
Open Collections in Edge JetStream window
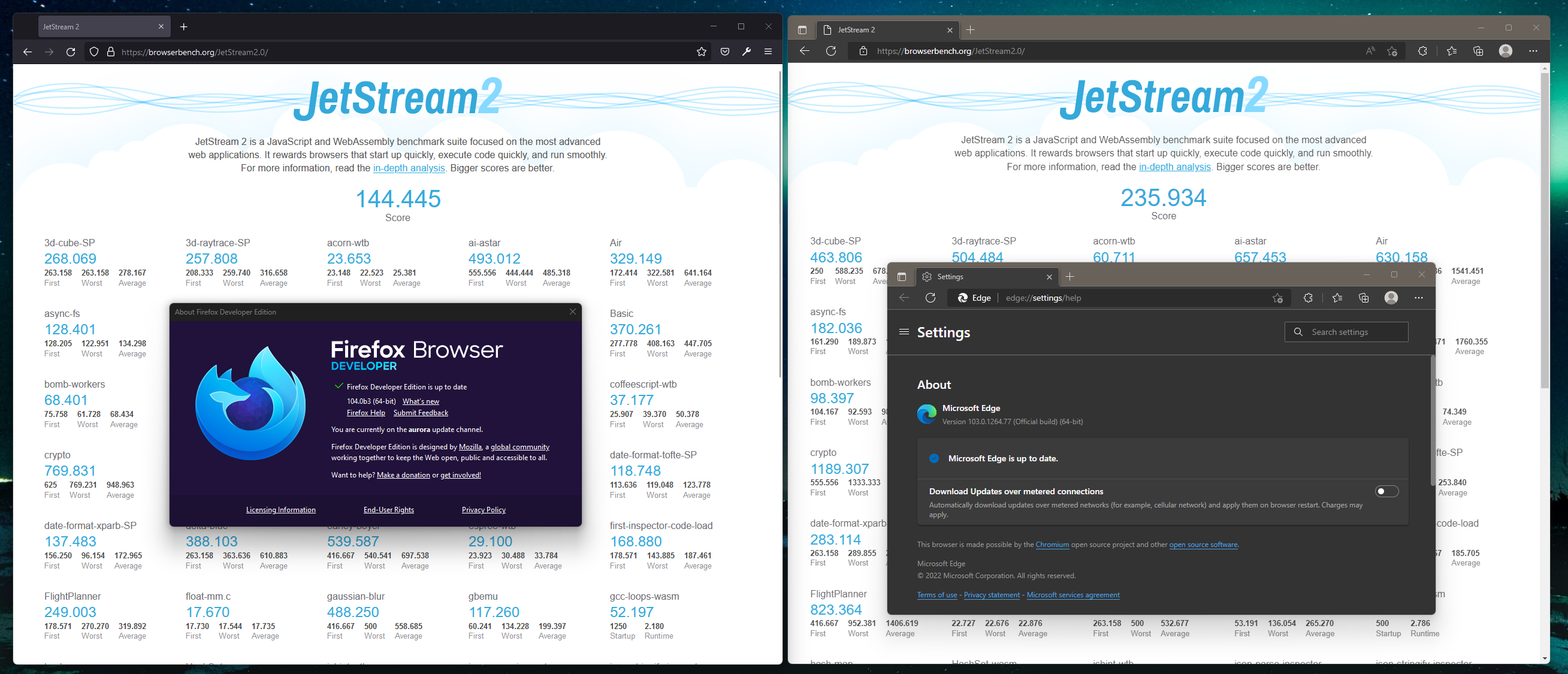pos(1479,51)
